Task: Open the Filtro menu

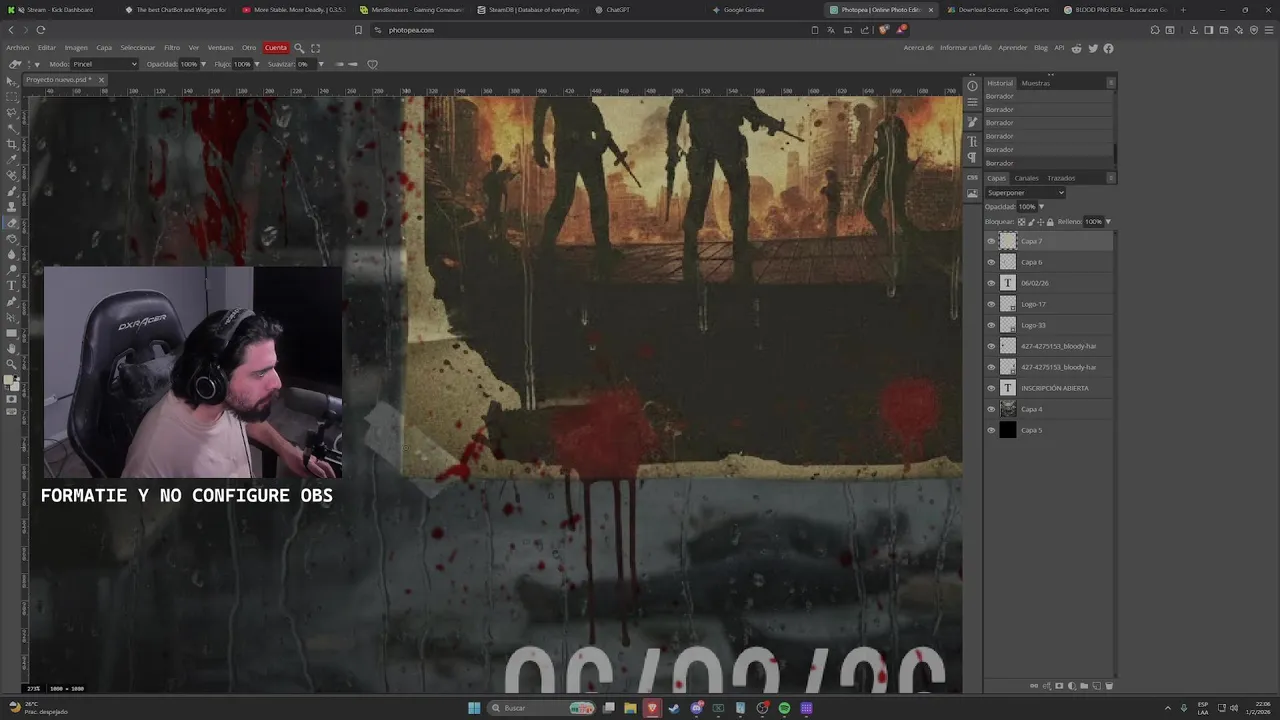Action: pyautogui.click(x=172, y=48)
